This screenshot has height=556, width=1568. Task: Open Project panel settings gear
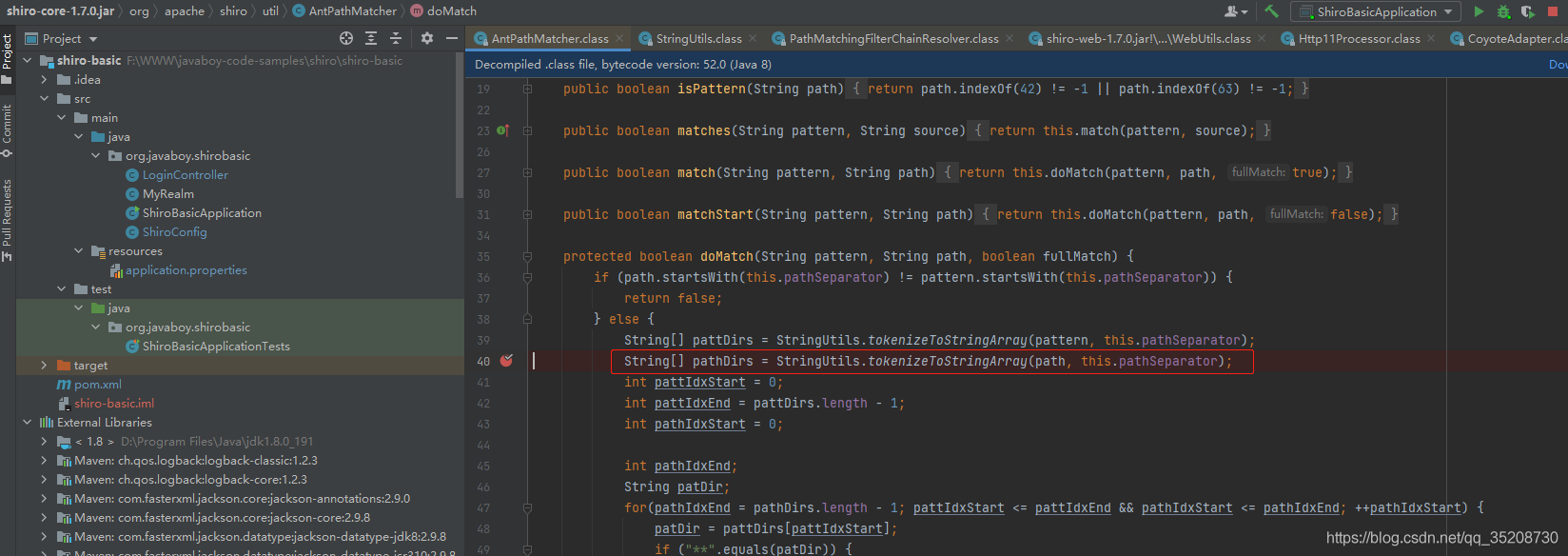pyautogui.click(x=427, y=38)
